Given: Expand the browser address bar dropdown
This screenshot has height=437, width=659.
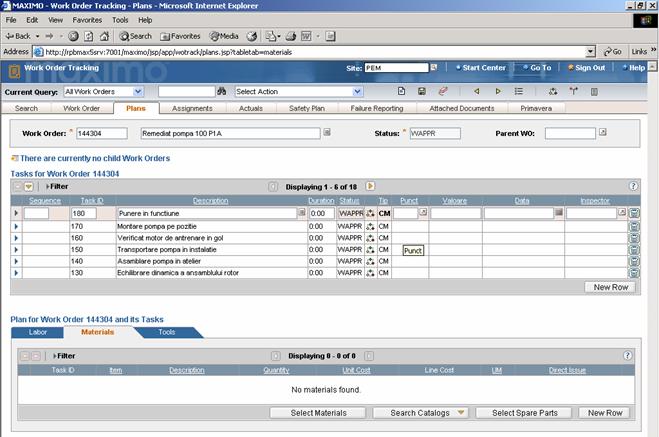Looking at the screenshot, I should [590, 52].
